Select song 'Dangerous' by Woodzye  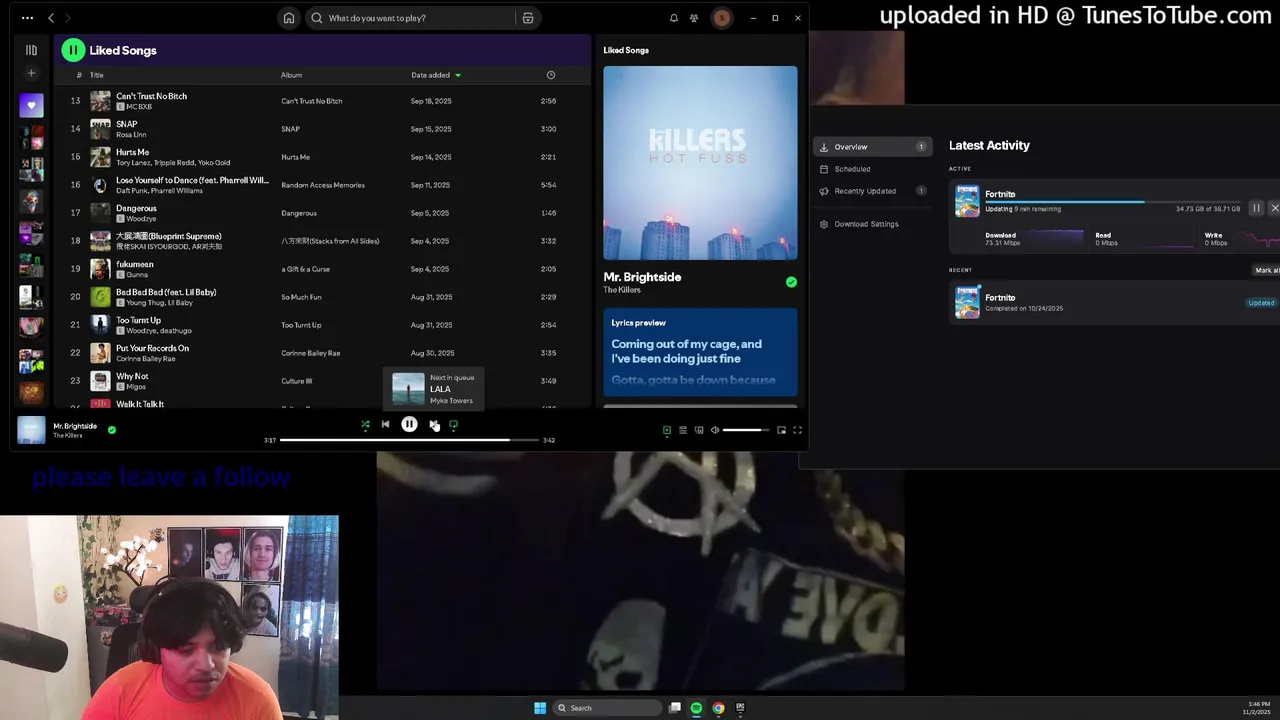320,213
